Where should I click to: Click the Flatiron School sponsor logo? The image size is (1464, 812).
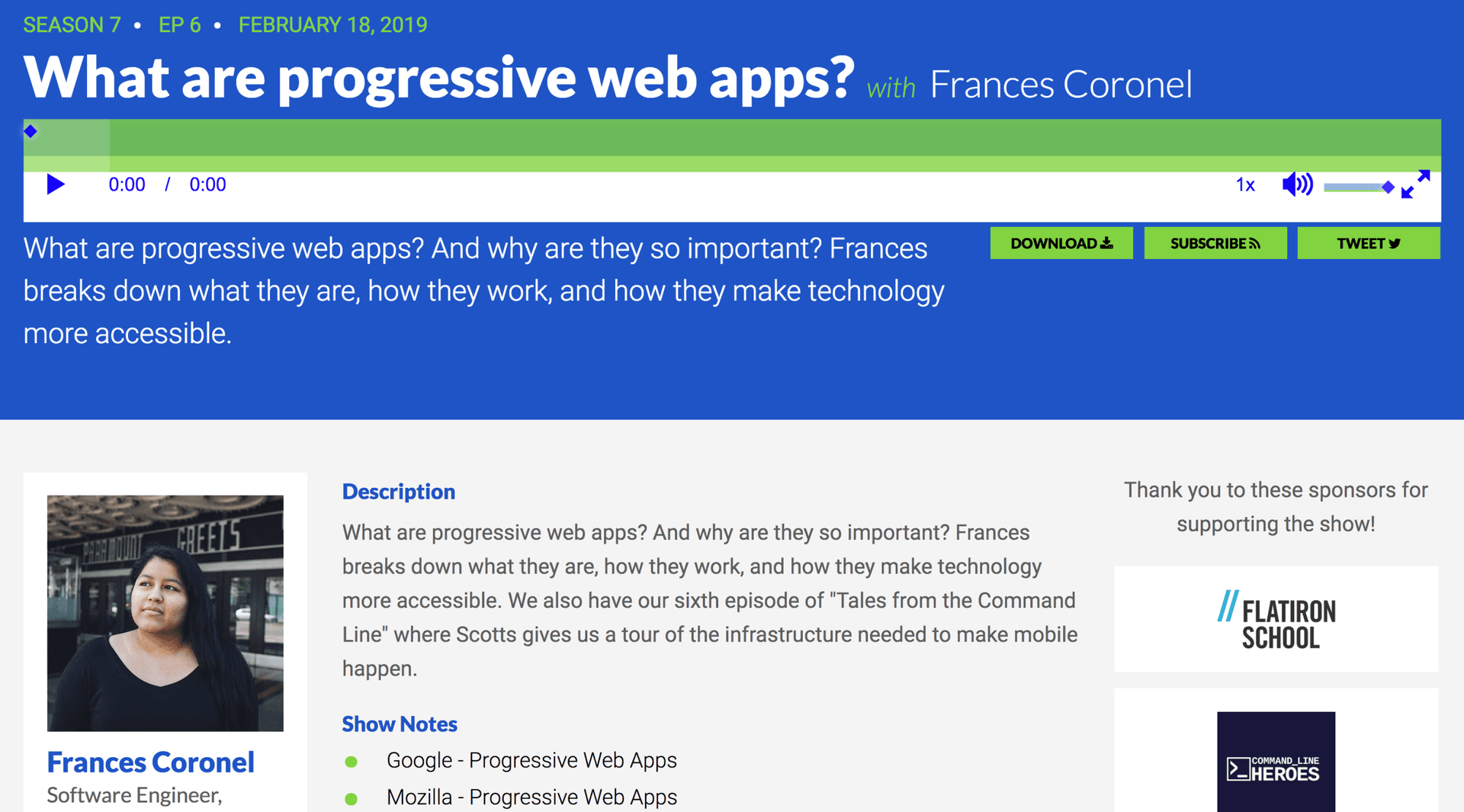coord(1276,618)
